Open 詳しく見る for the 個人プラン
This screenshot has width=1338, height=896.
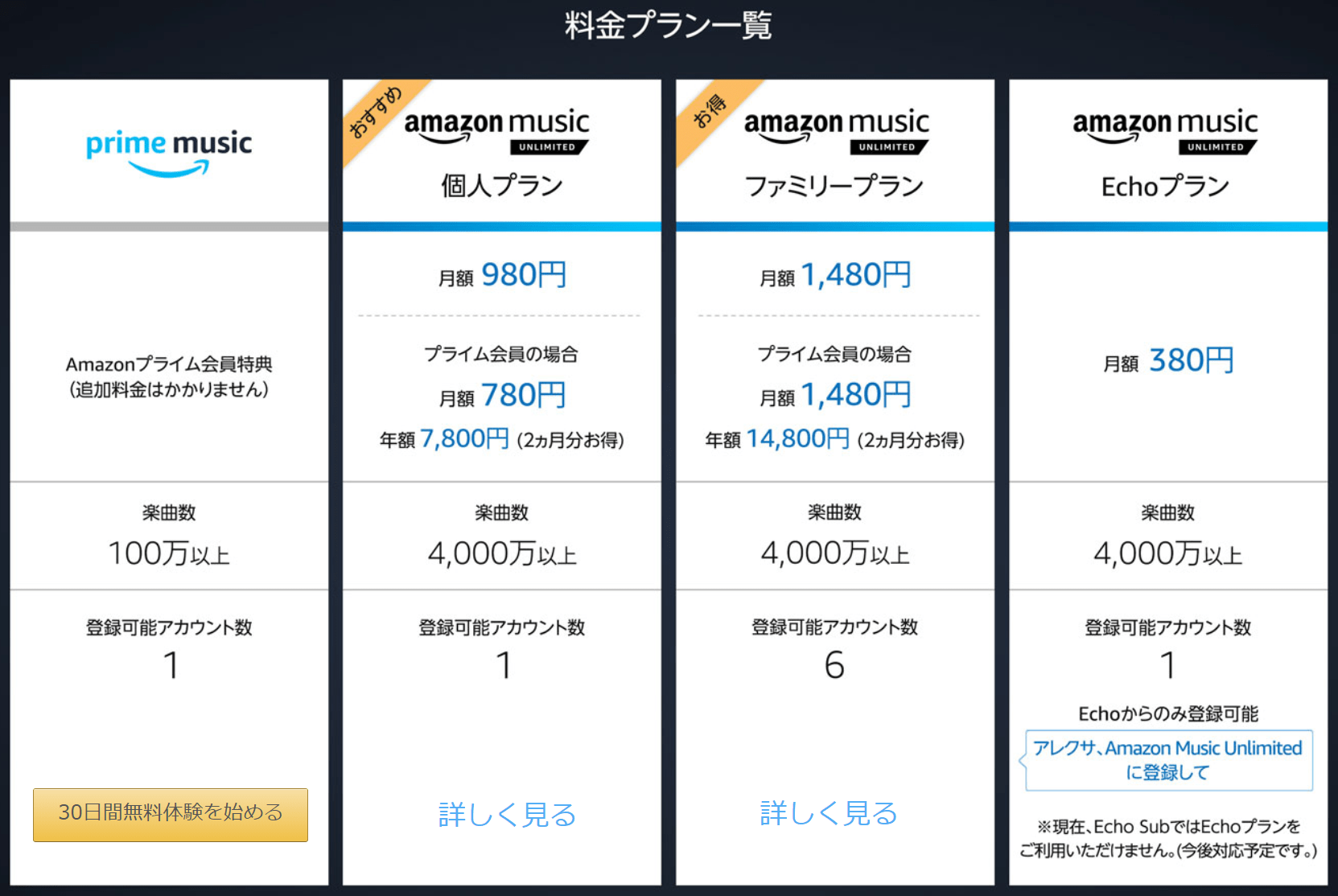click(x=504, y=814)
